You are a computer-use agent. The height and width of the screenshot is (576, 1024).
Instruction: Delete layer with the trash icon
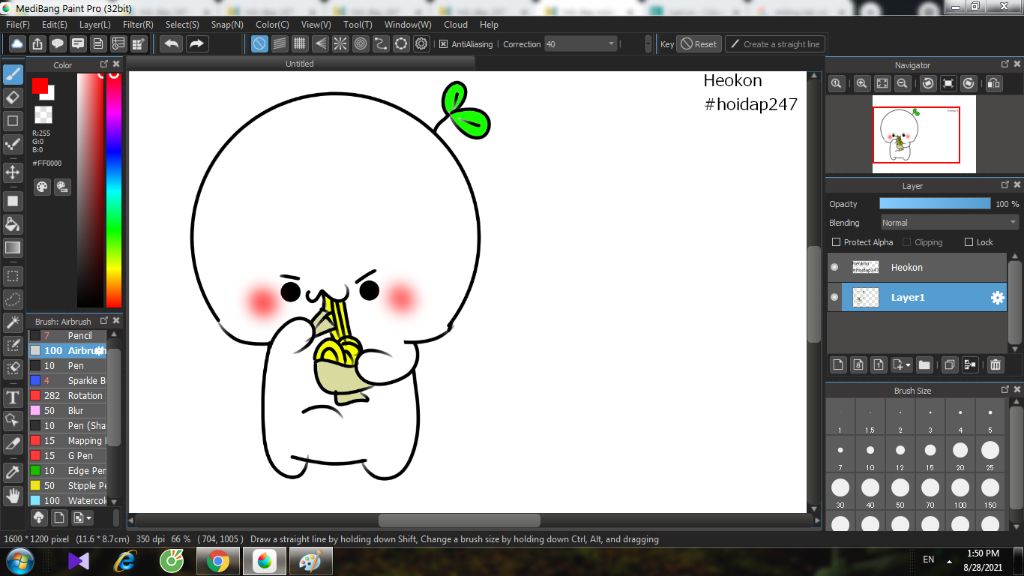995,364
